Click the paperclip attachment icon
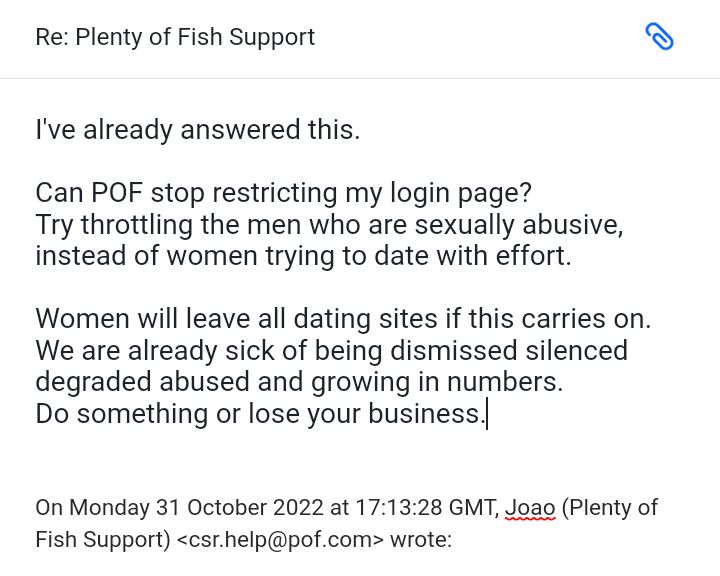720x576 pixels. click(659, 36)
